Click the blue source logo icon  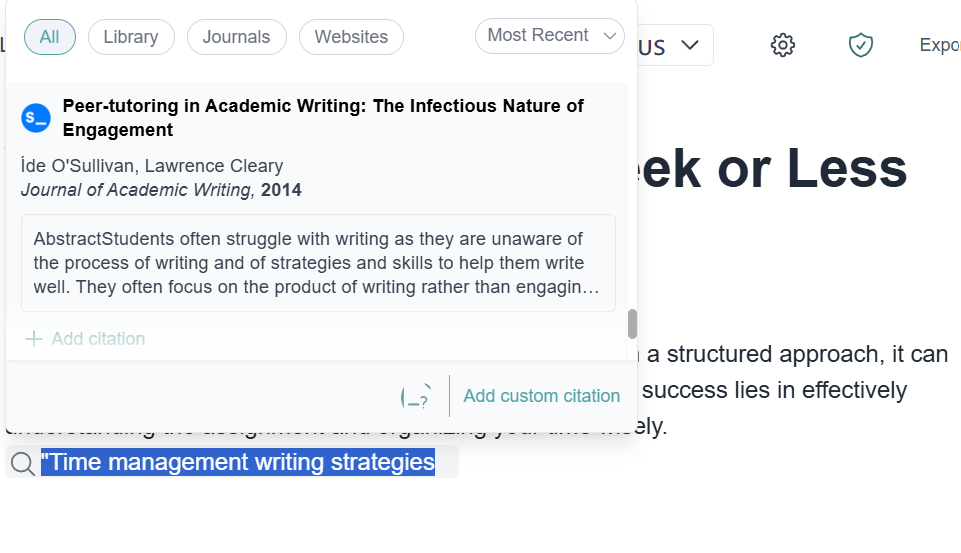coord(36,118)
